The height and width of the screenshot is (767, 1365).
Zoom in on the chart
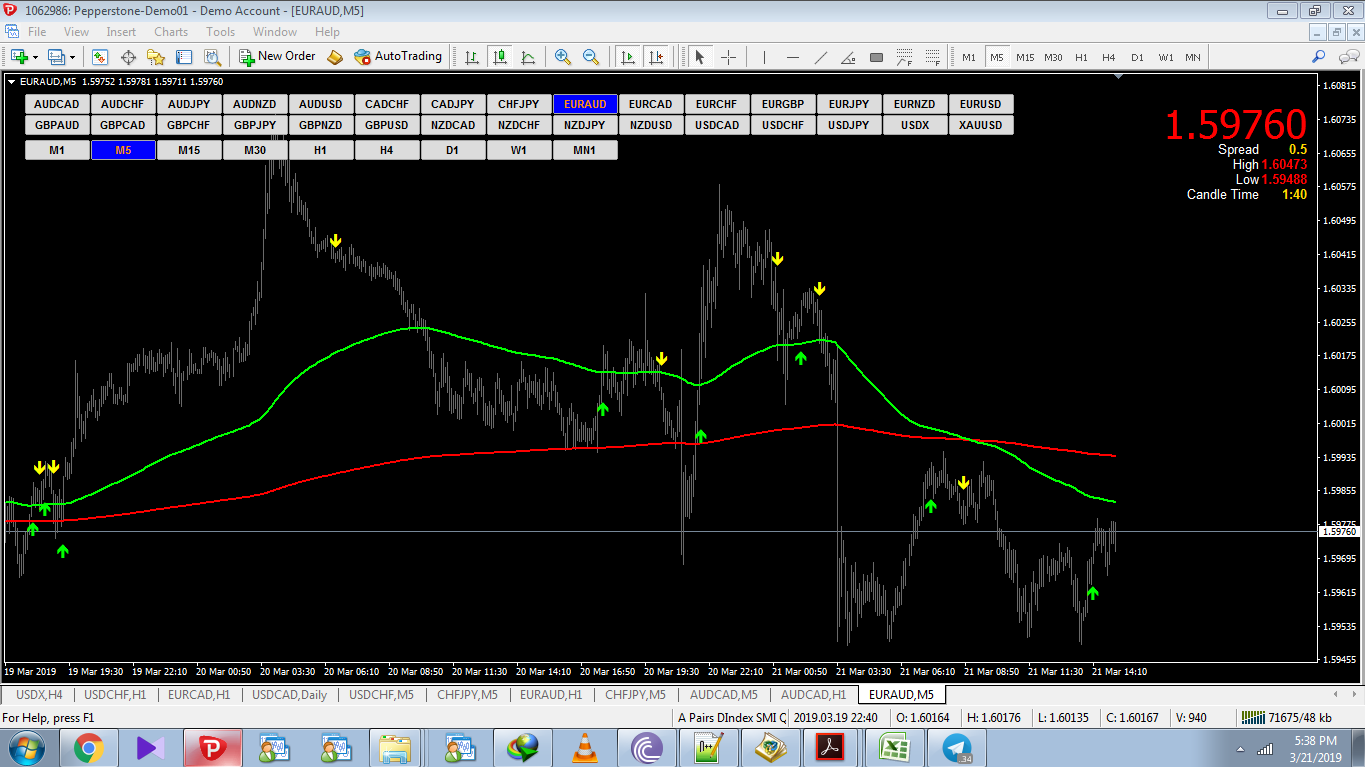click(x=563, y=57)
